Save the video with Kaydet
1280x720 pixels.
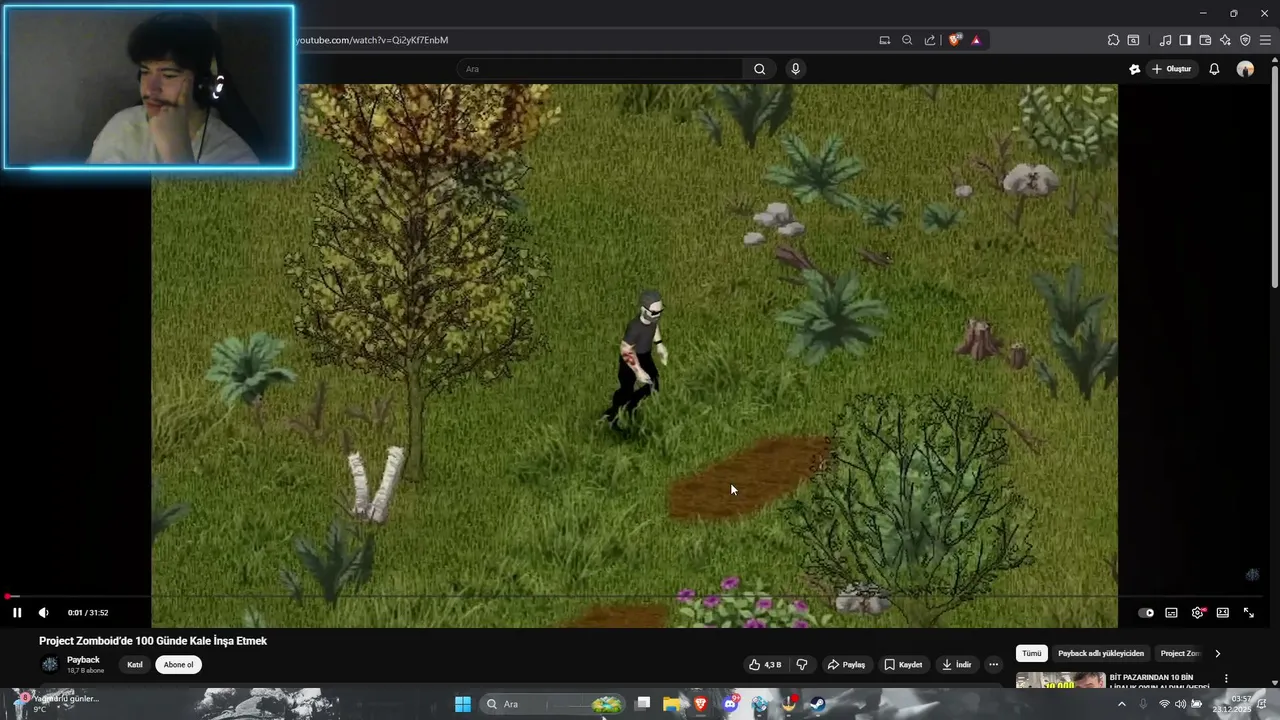click(902, 665)
